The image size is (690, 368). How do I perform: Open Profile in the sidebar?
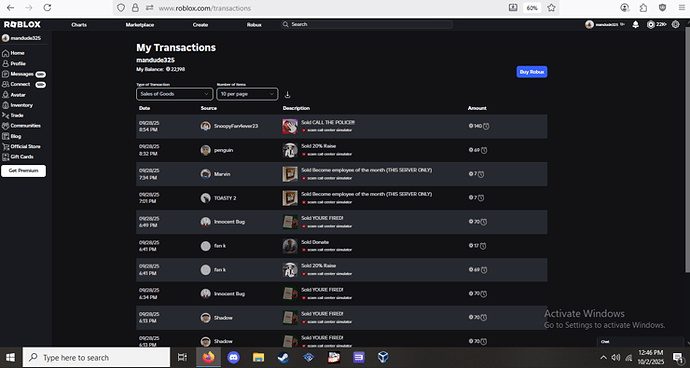click(x=14, y=63)
